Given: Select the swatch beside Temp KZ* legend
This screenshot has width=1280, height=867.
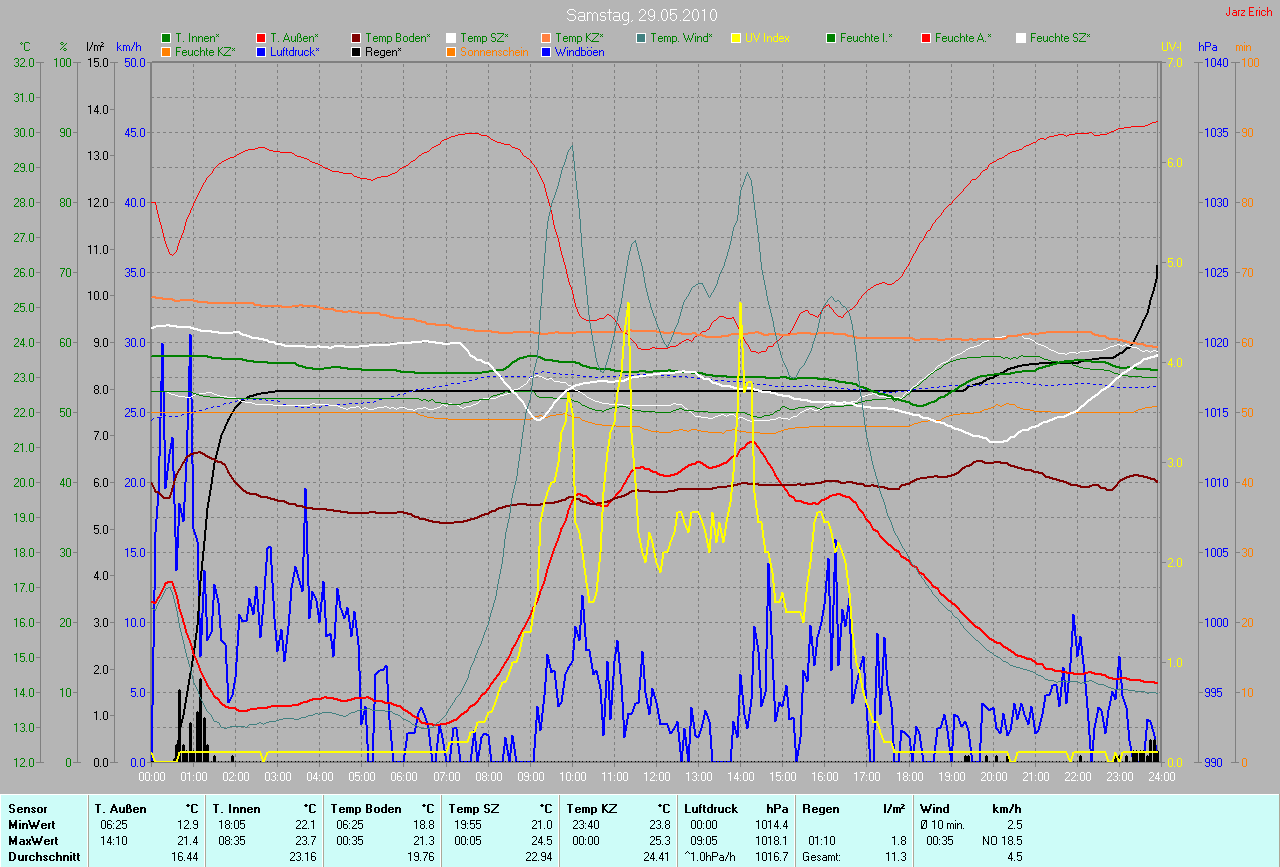Looking at the screenshot, I should coord(546,38).
